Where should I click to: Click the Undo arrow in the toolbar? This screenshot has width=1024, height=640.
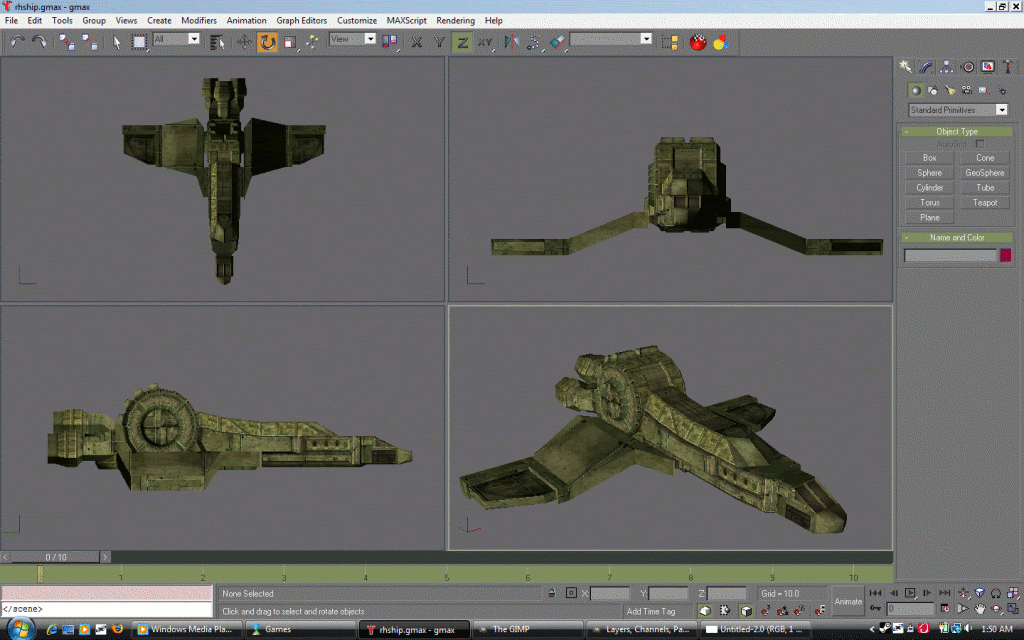click(x=17, y=41)
